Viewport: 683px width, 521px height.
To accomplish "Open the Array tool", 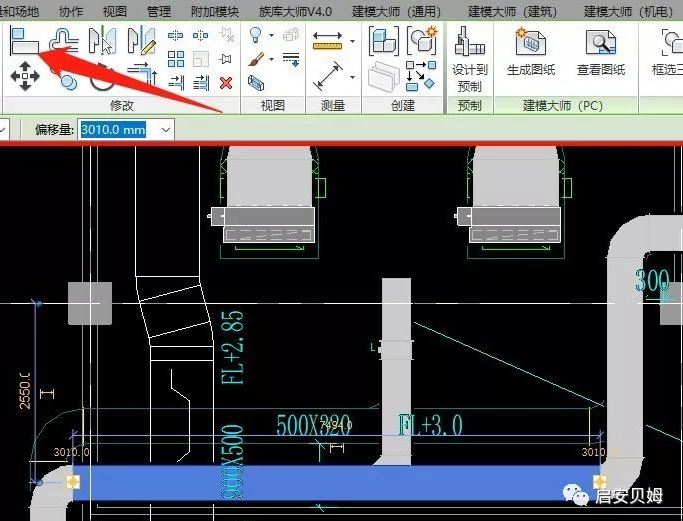I will pyautogui.click(x=176, y=59).
